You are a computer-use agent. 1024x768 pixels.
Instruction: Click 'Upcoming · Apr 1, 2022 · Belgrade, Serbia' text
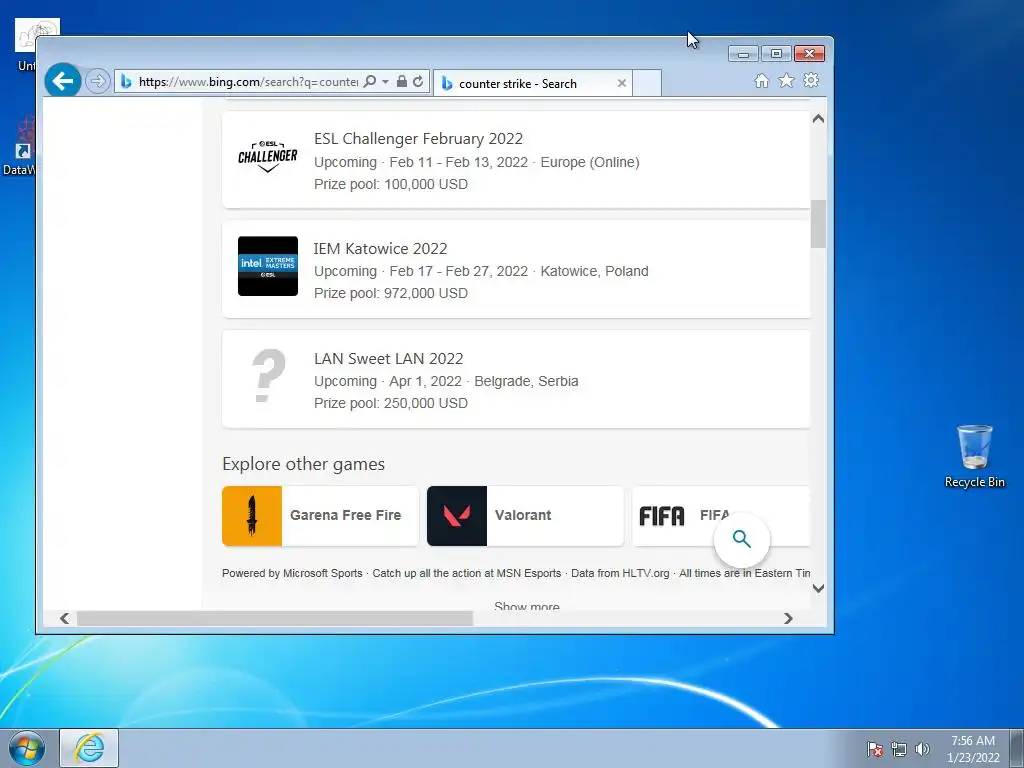point(446,381)
